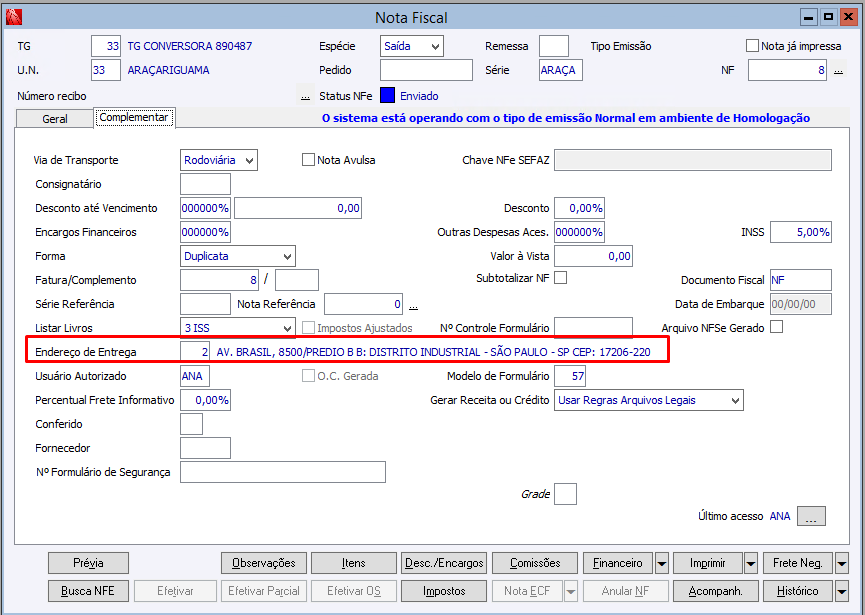
Task: Toggle Arquivo NFSe Gerado checkbox
Action: pos(776,327)
